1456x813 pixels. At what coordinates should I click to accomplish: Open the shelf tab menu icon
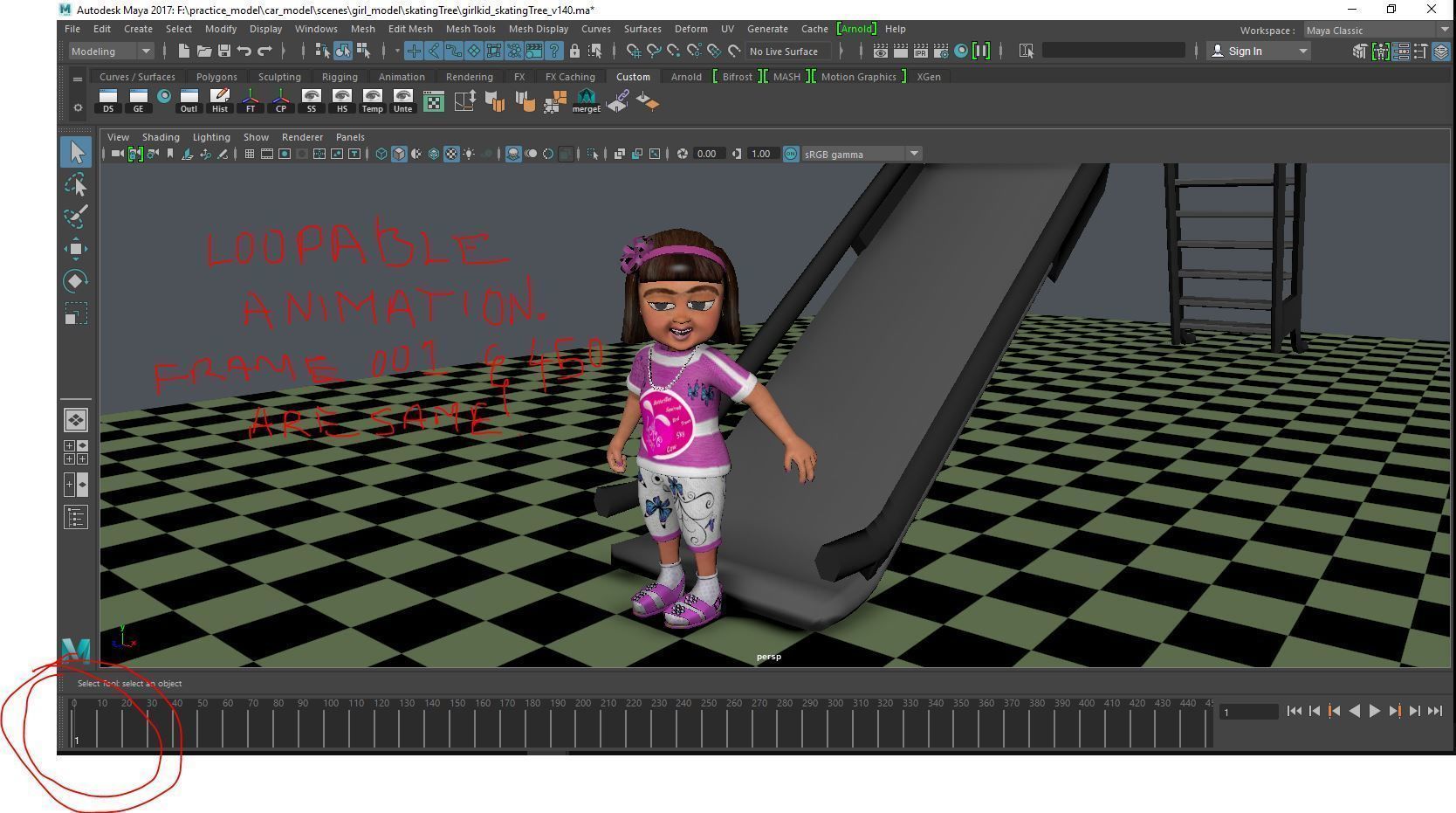(78, 79)
